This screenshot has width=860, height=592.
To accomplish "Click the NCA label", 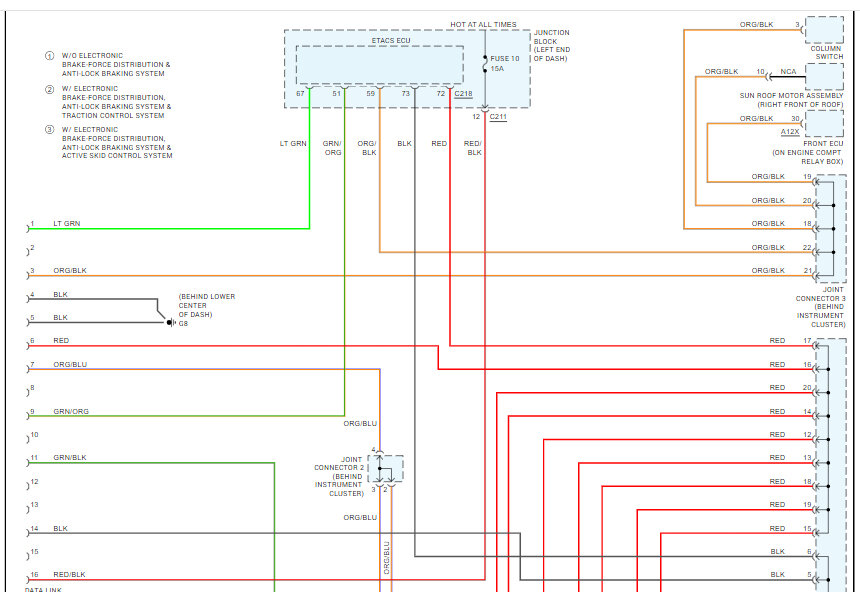I will coord(788,72).
